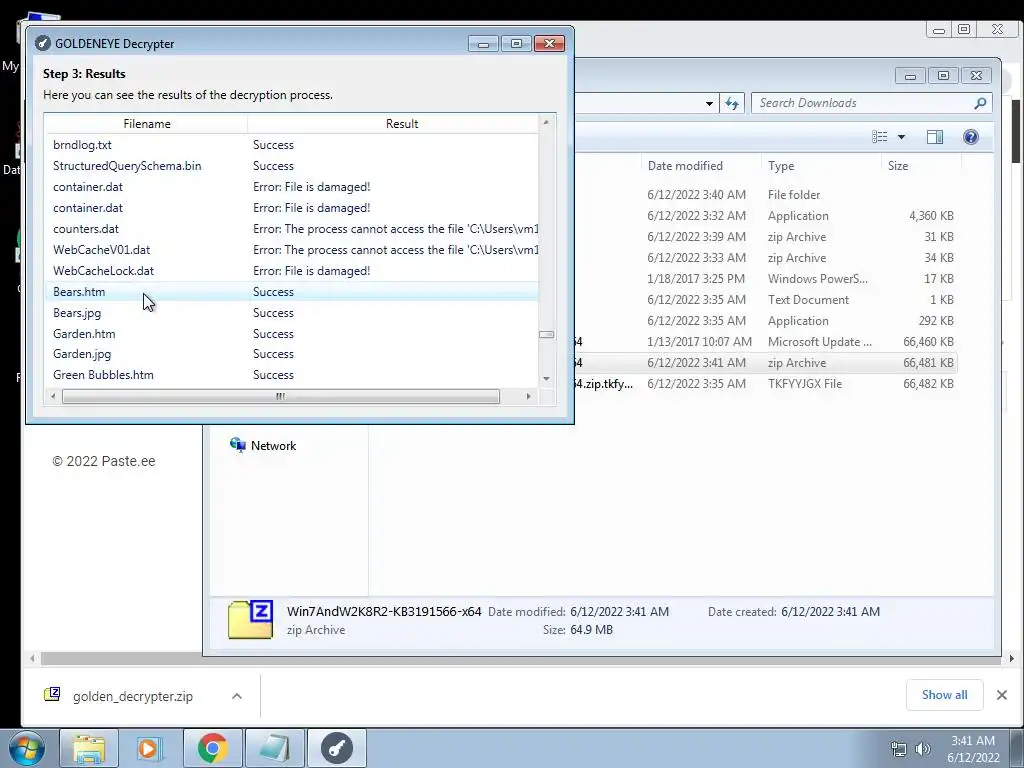Image resolution: width=1024 pixels, height=768 pixels.
Task: Open the volume speaker tray icon
Action: coord(923,749)
